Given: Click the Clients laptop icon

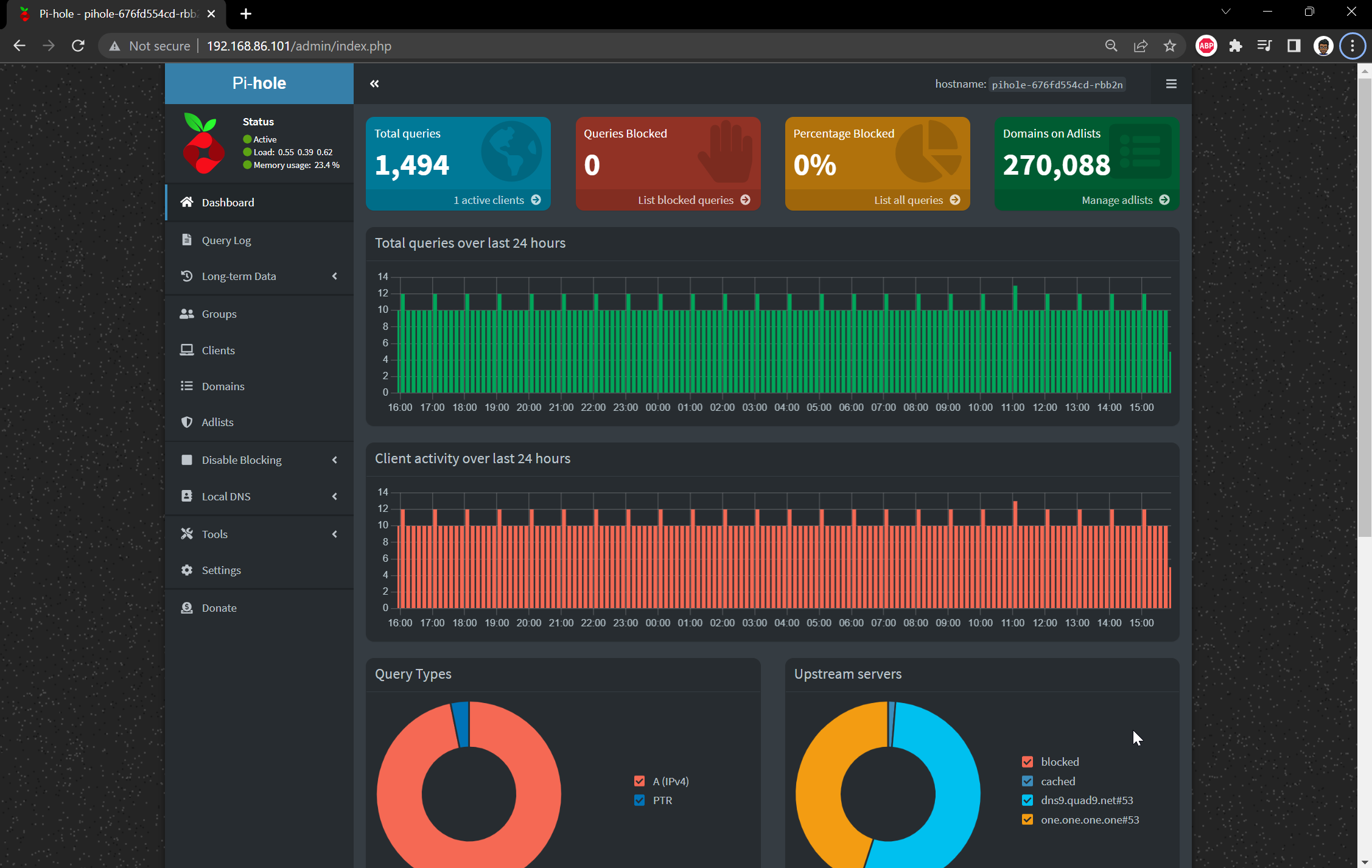Looking at the screenshot, I should point(187,350).
